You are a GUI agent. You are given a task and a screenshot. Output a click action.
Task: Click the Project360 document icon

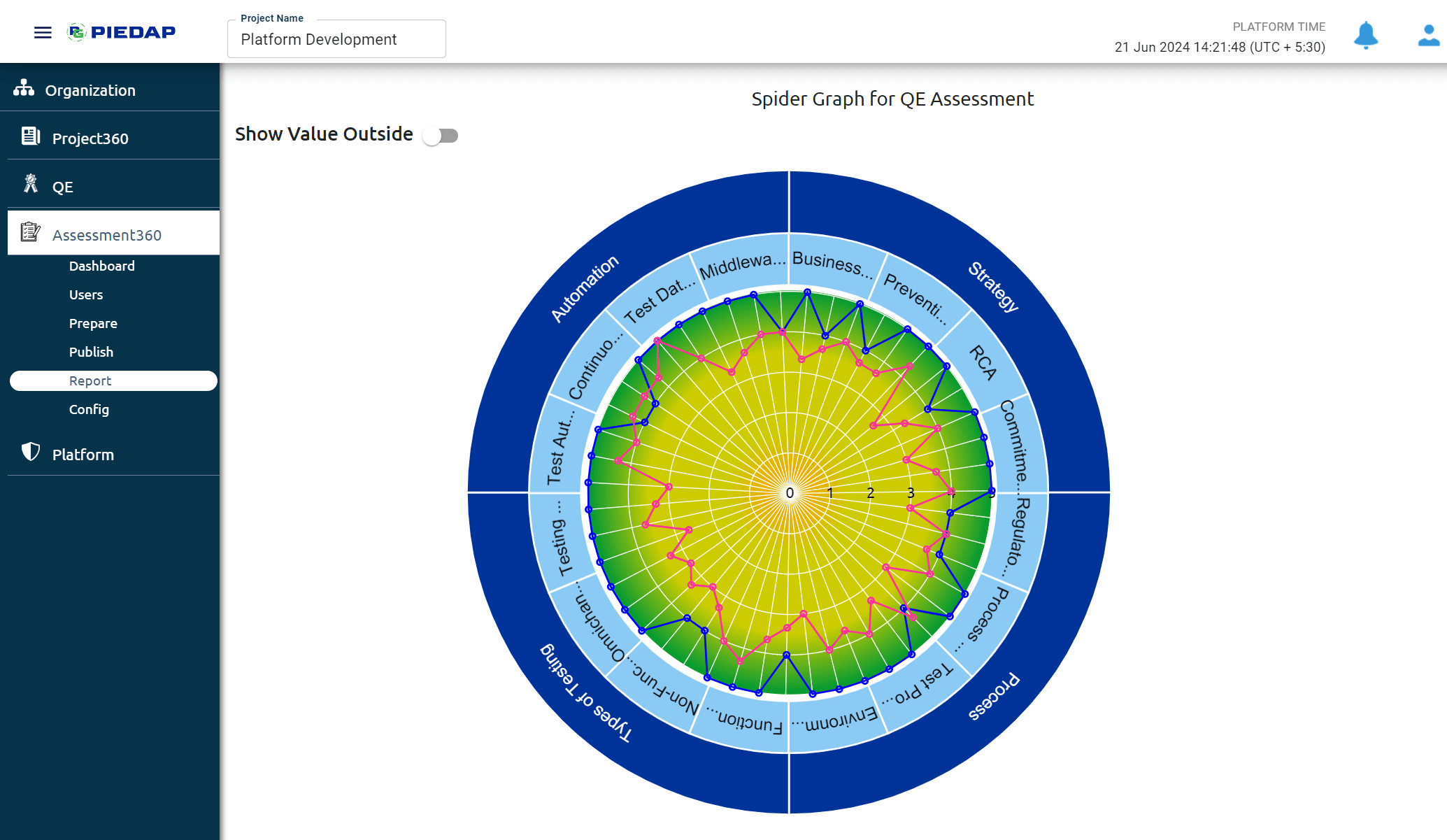click(x=30, y=136)
